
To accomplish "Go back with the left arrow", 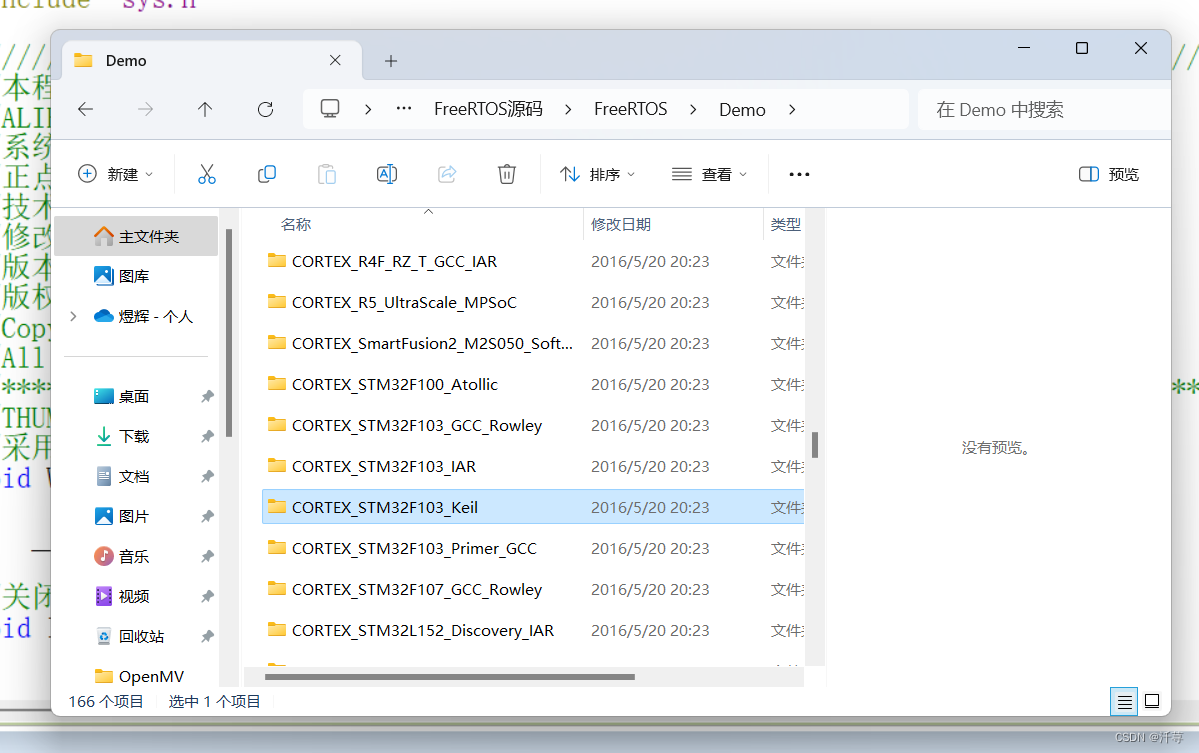I will click(86, 109).
